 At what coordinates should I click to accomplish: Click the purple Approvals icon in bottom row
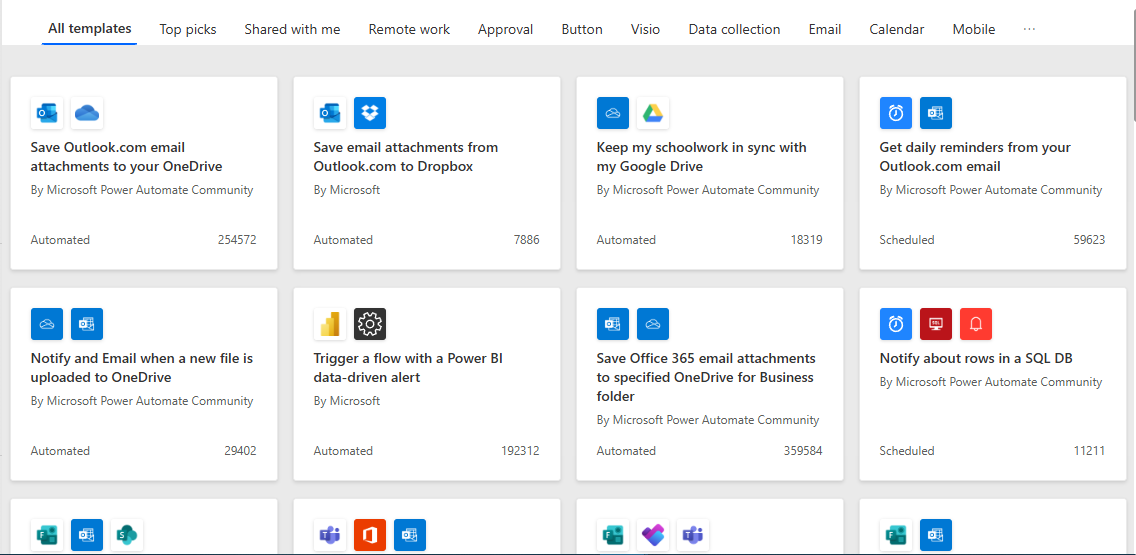653,535
